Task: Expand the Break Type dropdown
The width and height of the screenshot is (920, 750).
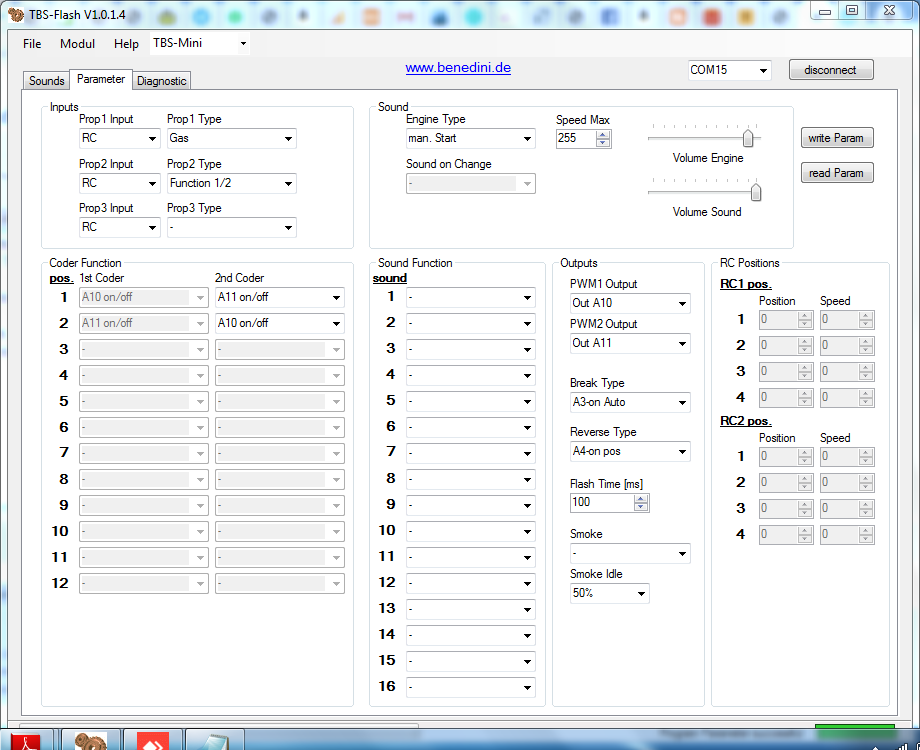Action: 682,403
